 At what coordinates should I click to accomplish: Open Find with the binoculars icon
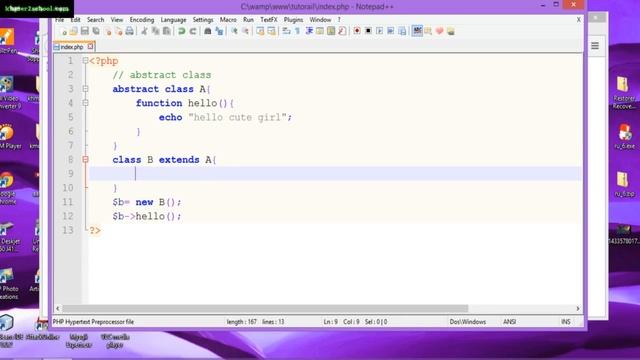[208, 31]
